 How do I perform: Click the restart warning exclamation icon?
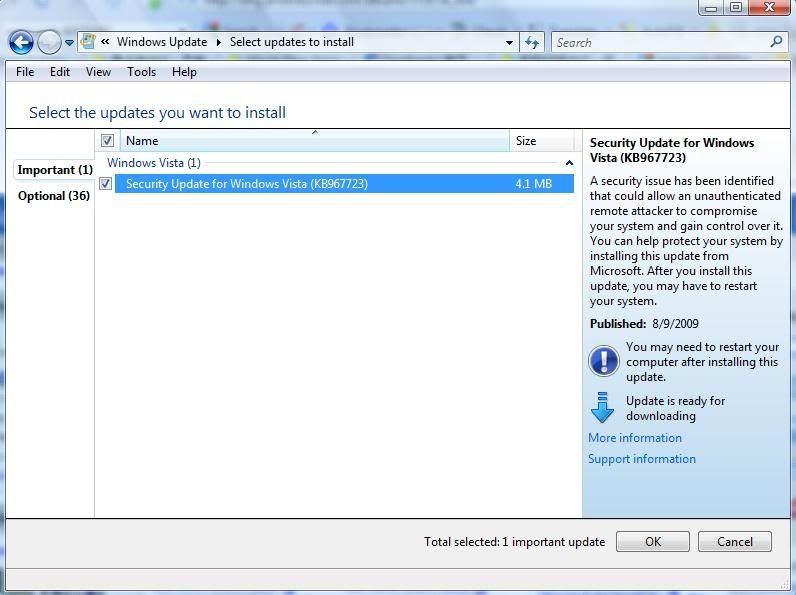coord(604,361)
